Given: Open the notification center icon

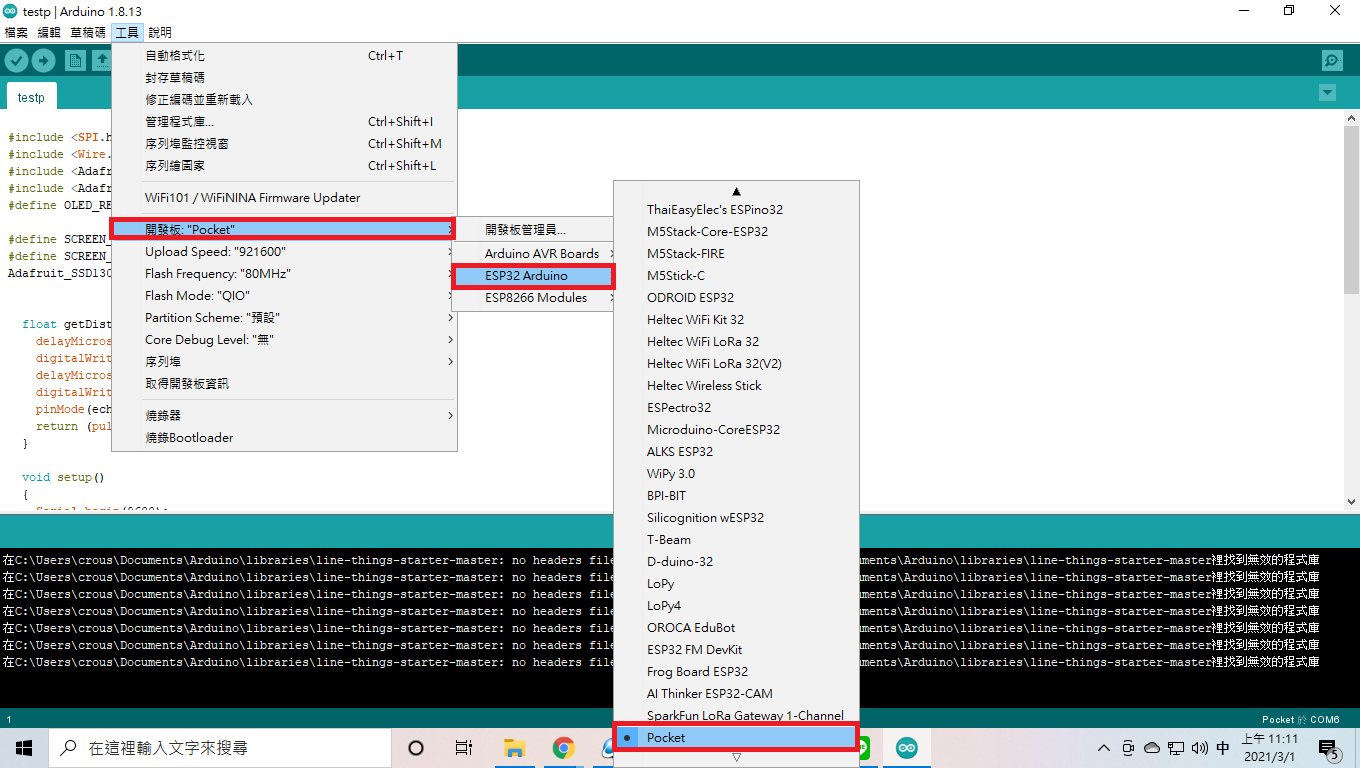Looking at the screenshot, I should point(1330,748).
